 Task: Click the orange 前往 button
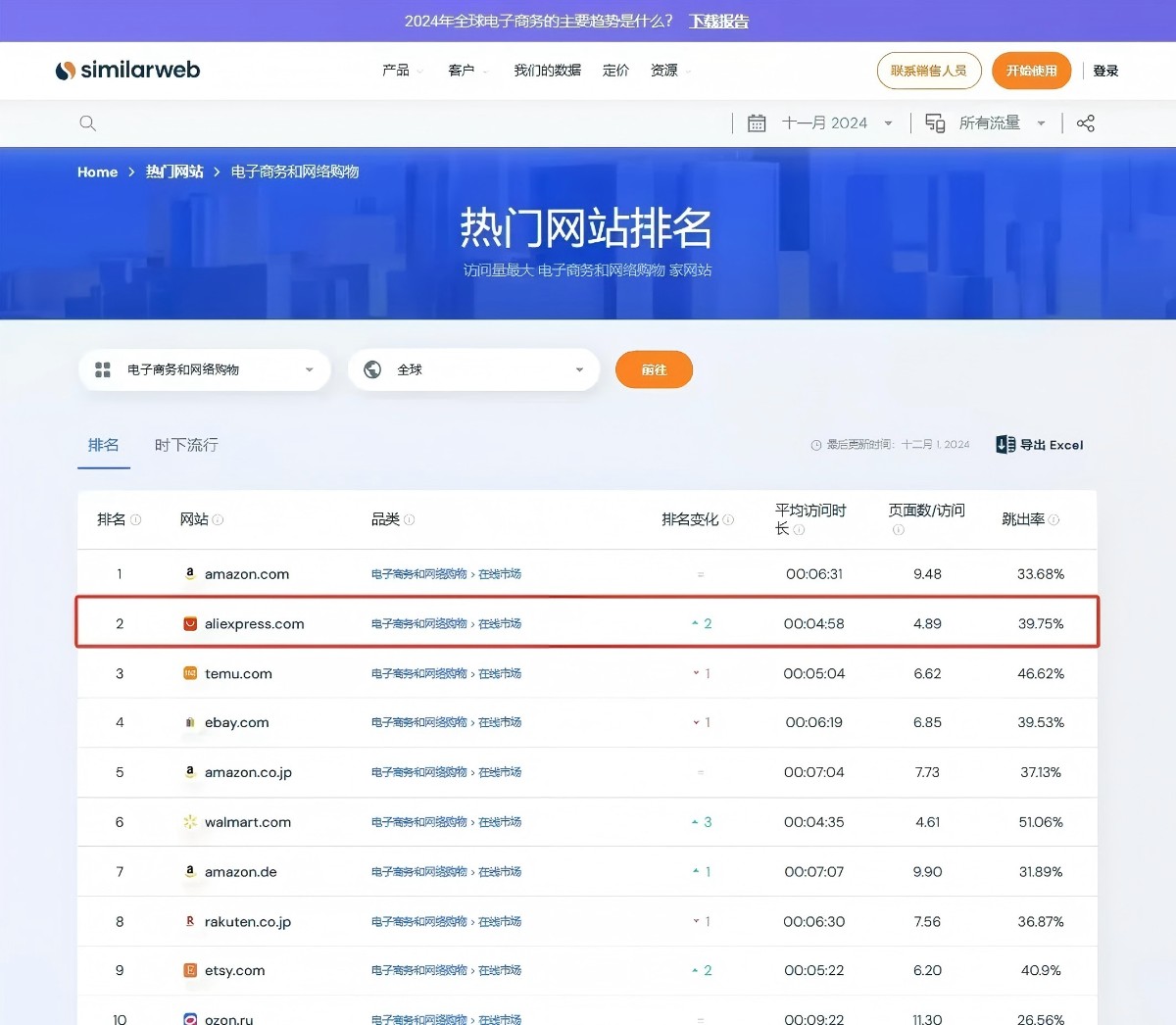click(x=654, y=369)
